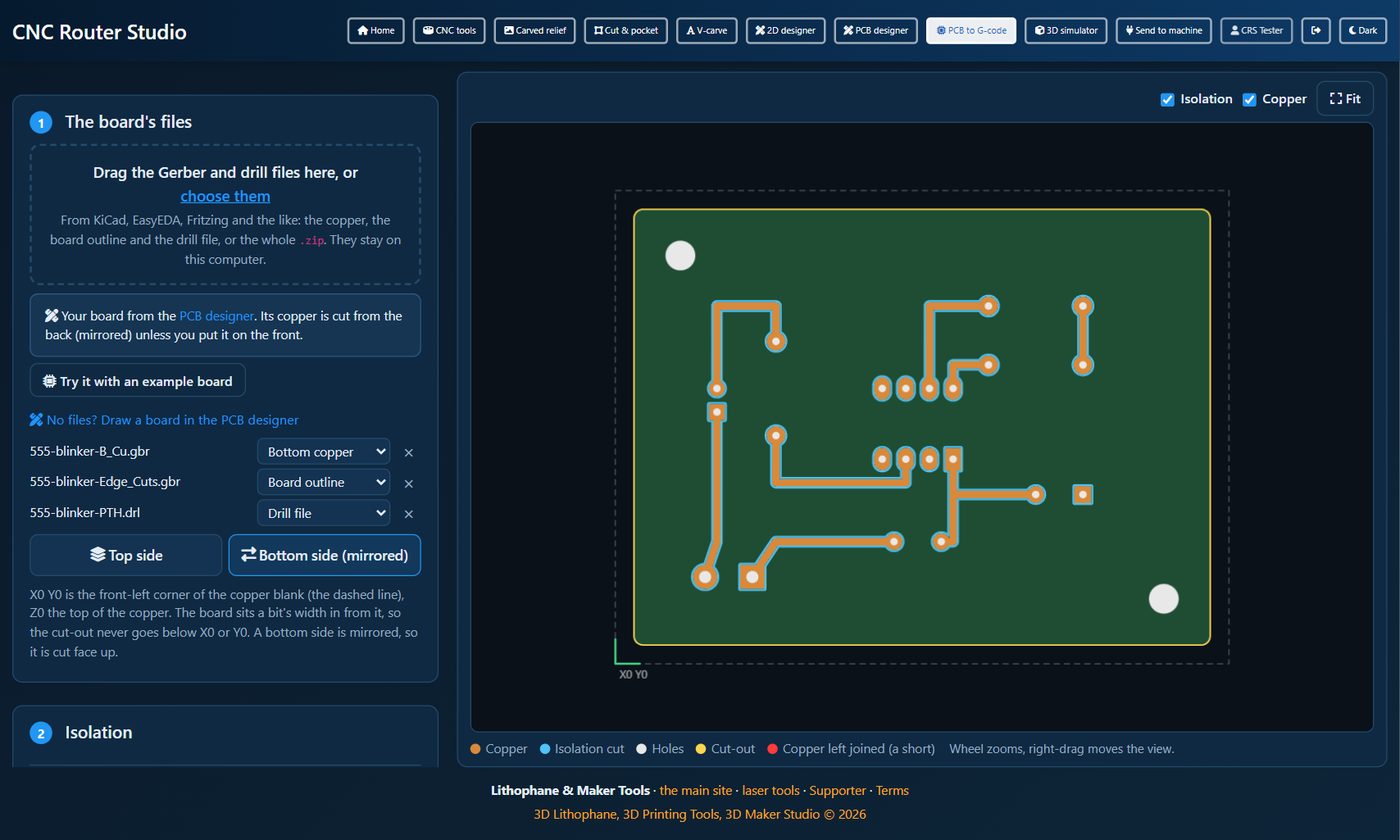The image size is (1400, 840).
Task: Fit the board to view
Action: click(1345, 99)
